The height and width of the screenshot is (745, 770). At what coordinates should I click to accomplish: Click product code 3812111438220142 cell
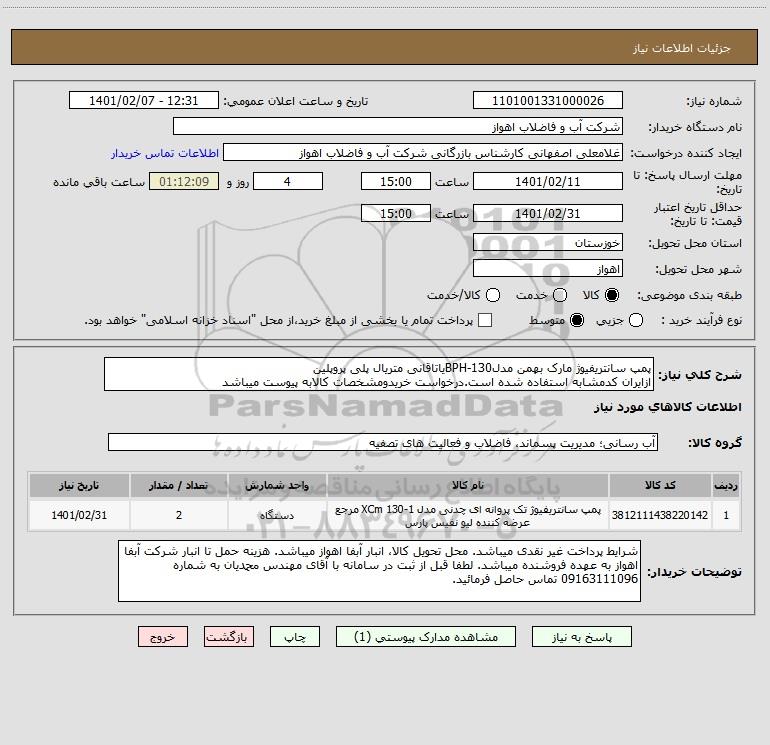click(660, 515)
